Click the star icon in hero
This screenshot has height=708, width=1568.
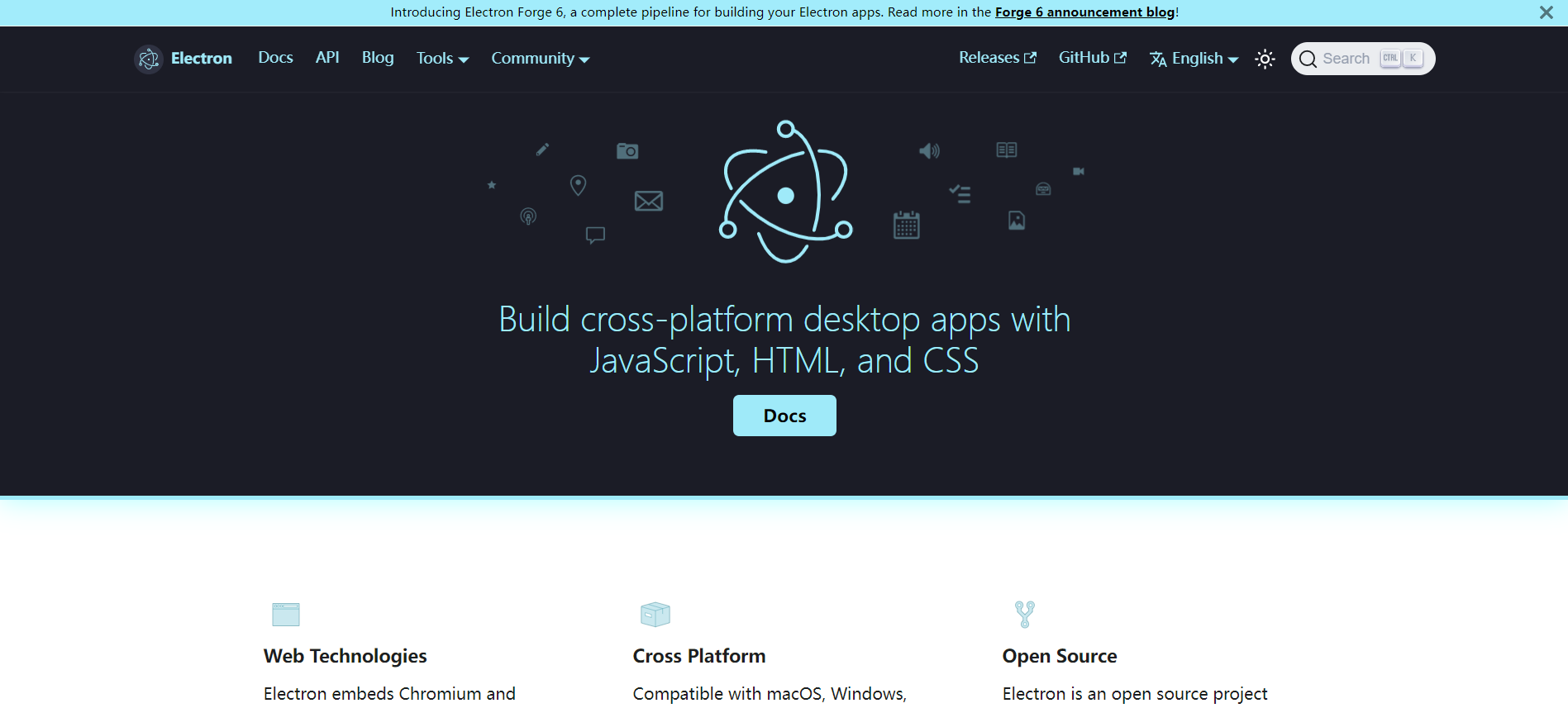492,185
